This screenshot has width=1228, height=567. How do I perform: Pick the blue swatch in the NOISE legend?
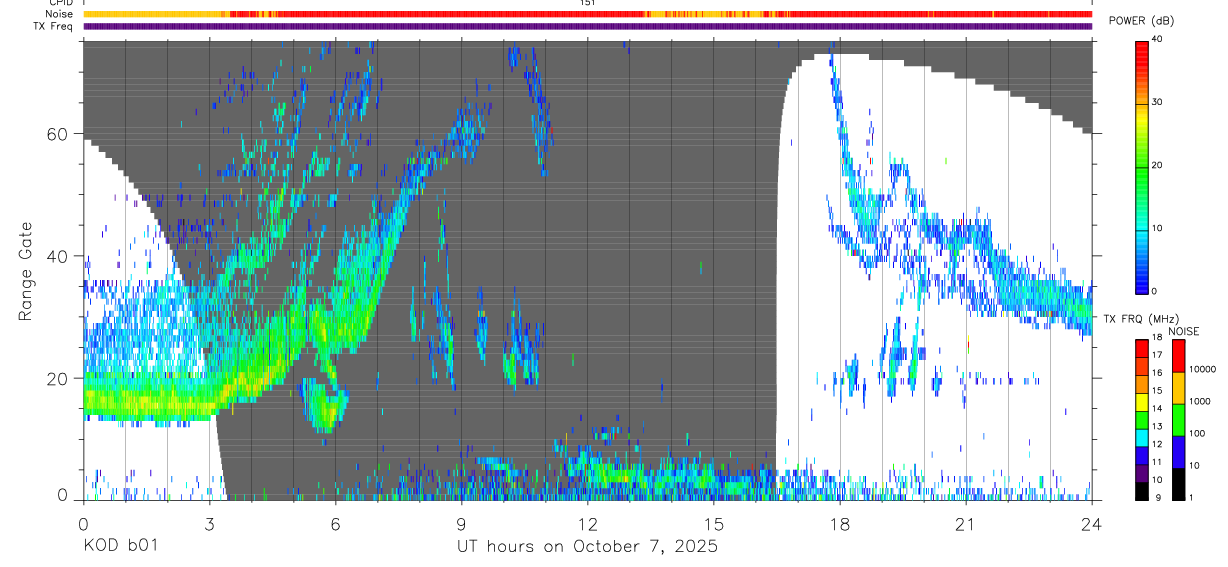pyautogui.click(x=1178, y=452)
